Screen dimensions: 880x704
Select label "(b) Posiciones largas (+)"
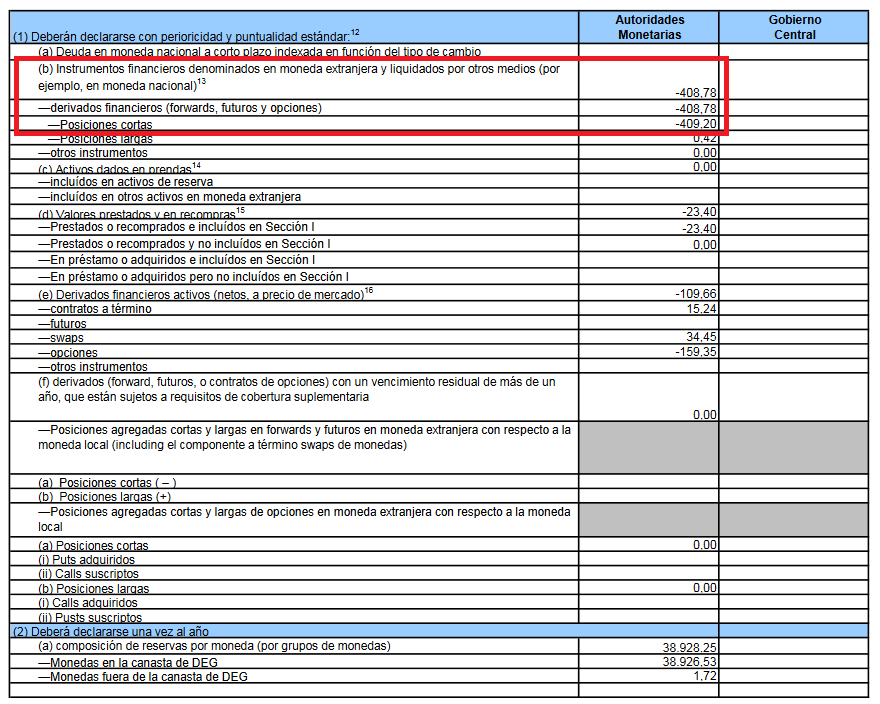click(x=104, y=497)
